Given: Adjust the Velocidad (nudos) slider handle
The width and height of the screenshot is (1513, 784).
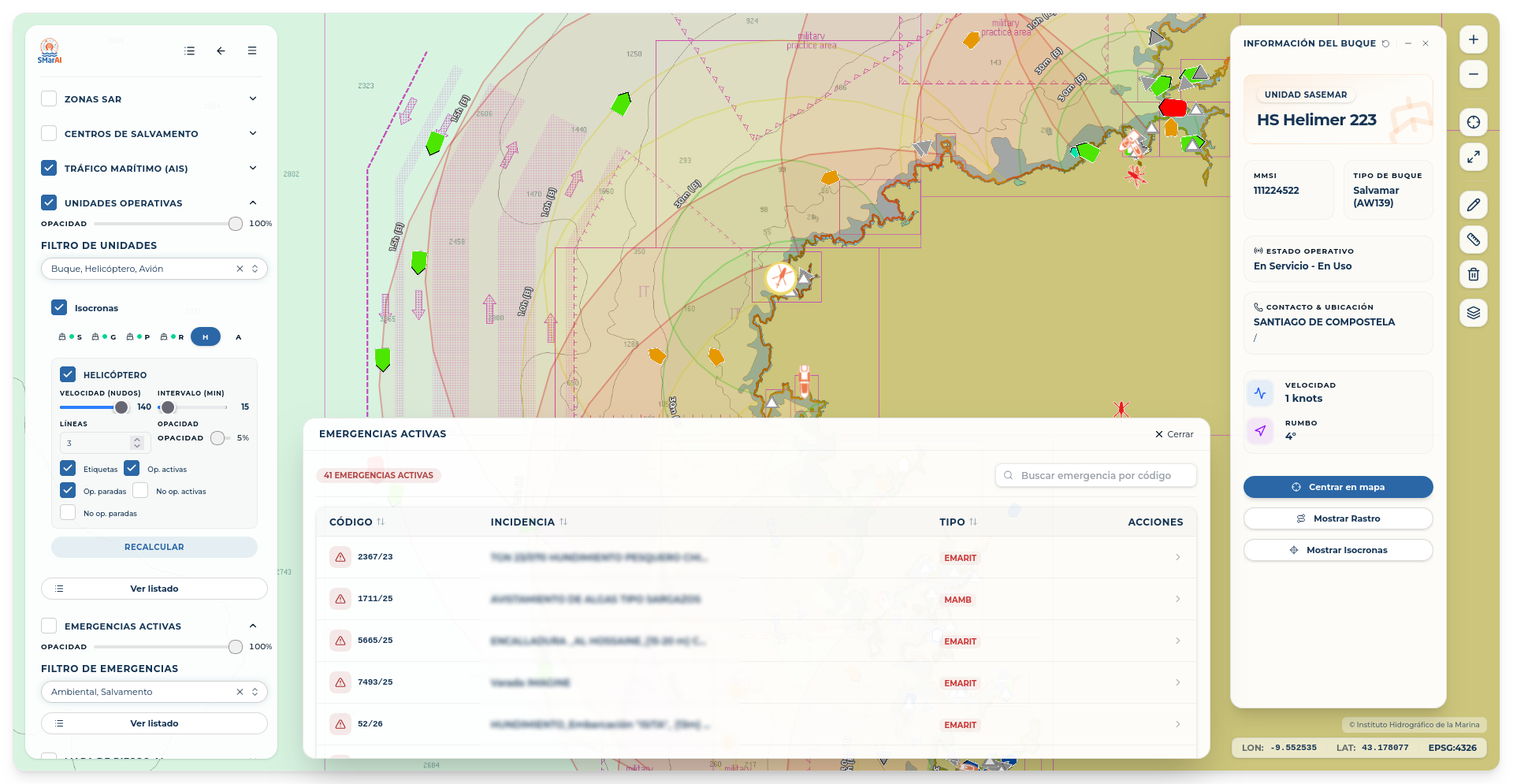Looking at the screenshot, I should [121, 407].
